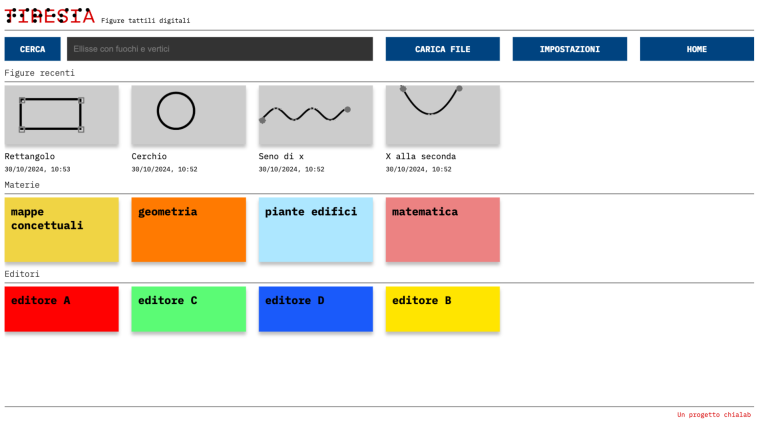Open the X alla seconda parabola thumbnail
This screenshot has height=422, width=768.
point(442,115)
